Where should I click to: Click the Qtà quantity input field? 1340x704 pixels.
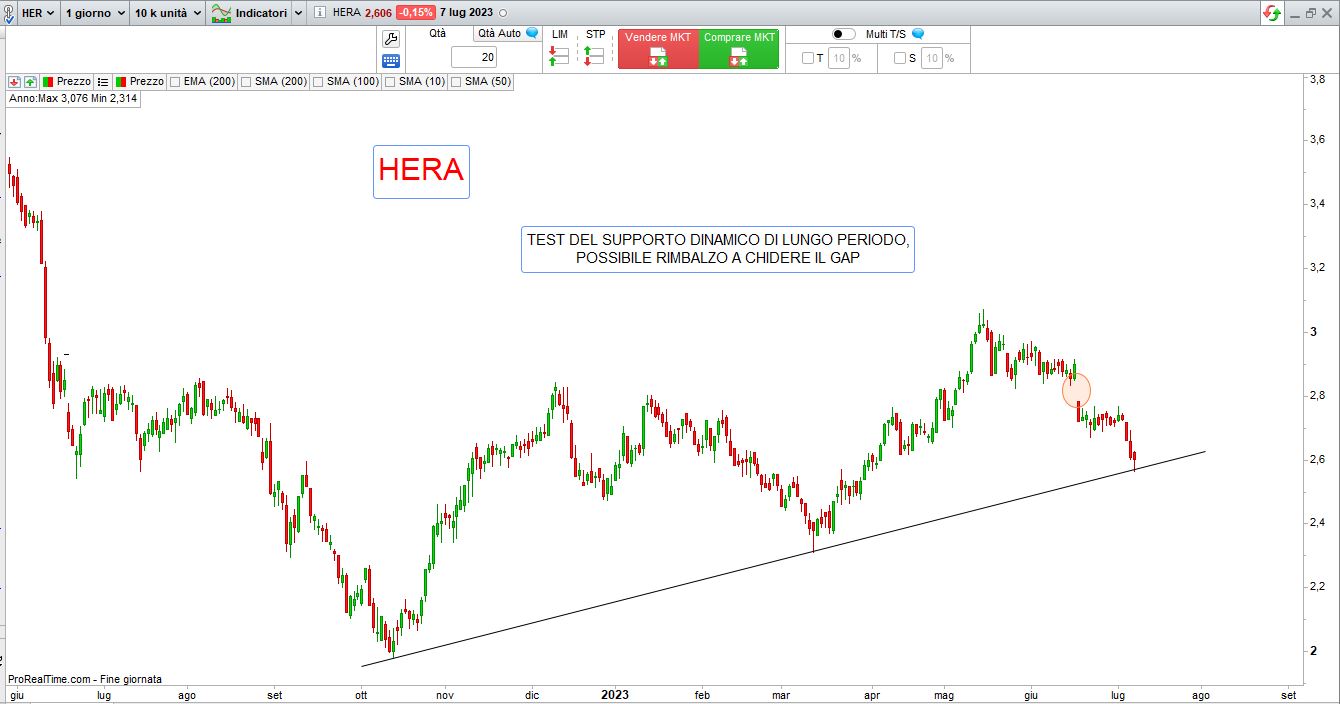click(474, 58)
